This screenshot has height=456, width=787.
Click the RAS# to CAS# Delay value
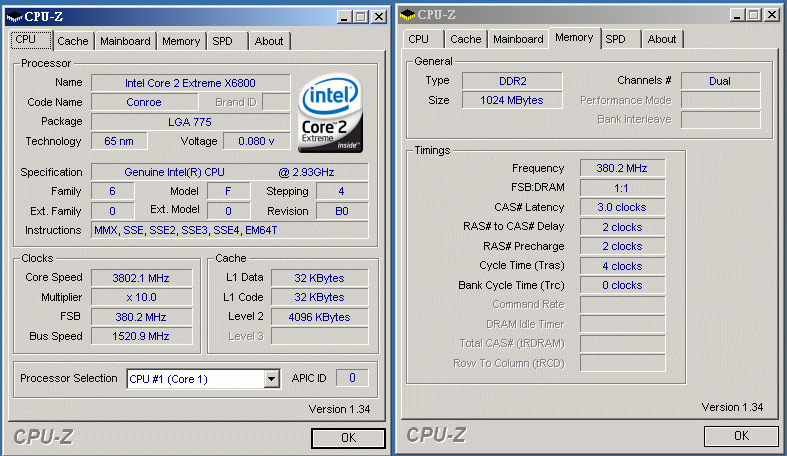pos(622,227)
